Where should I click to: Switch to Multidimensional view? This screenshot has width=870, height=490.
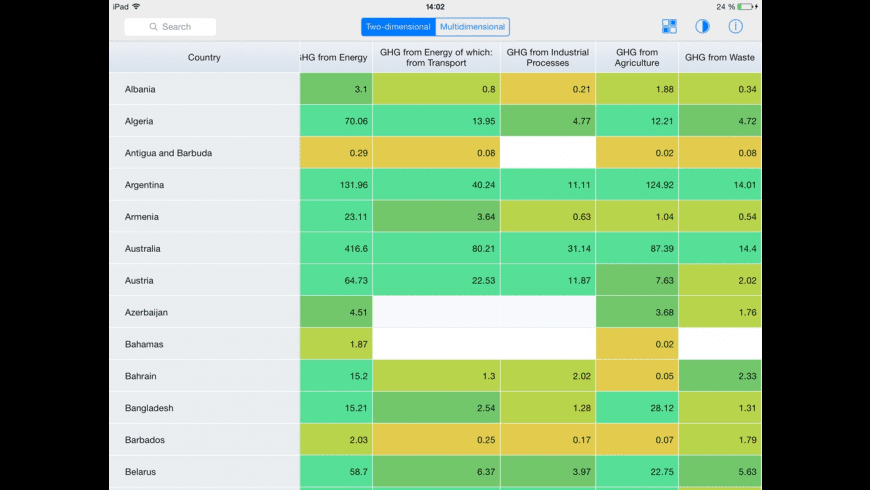click(472, 27)
